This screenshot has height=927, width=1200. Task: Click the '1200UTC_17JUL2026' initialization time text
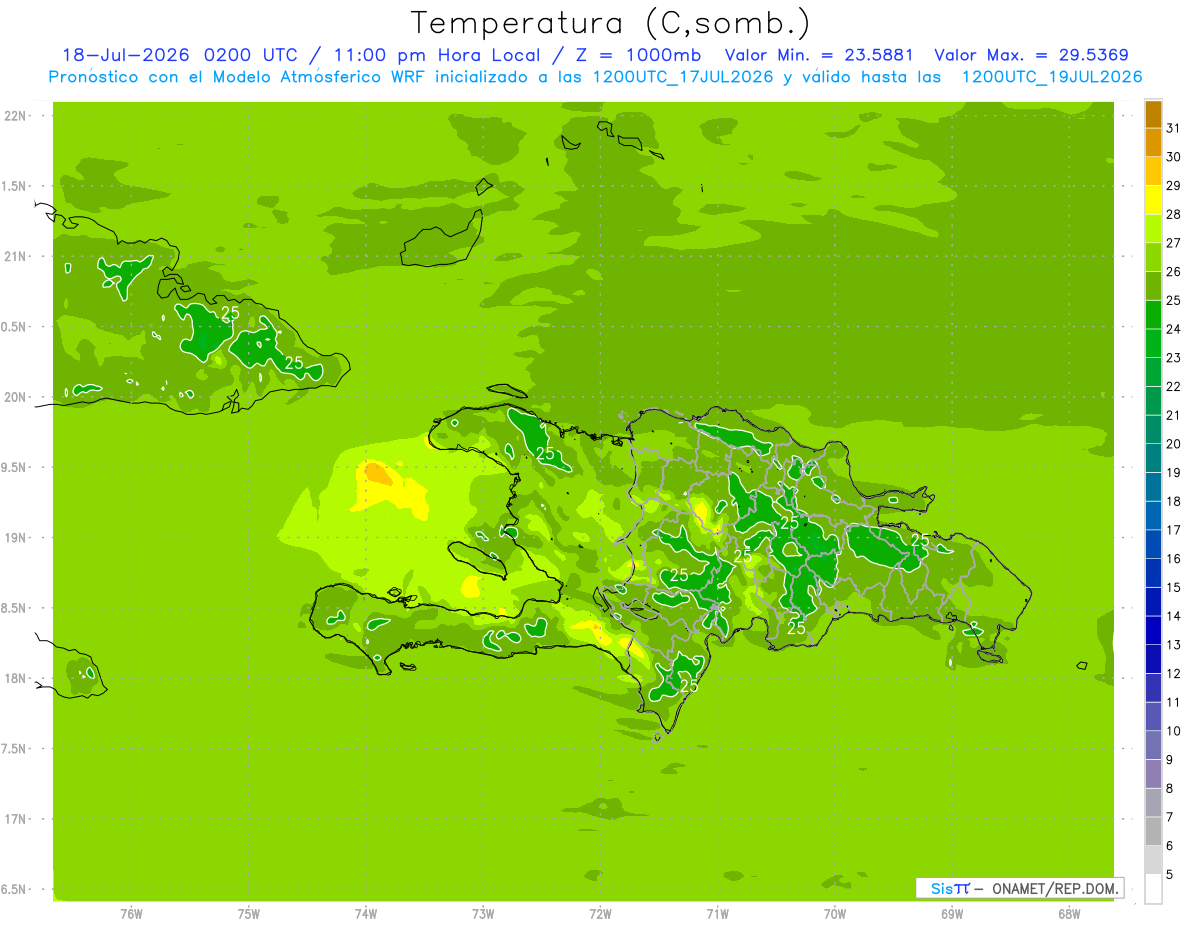683,77
